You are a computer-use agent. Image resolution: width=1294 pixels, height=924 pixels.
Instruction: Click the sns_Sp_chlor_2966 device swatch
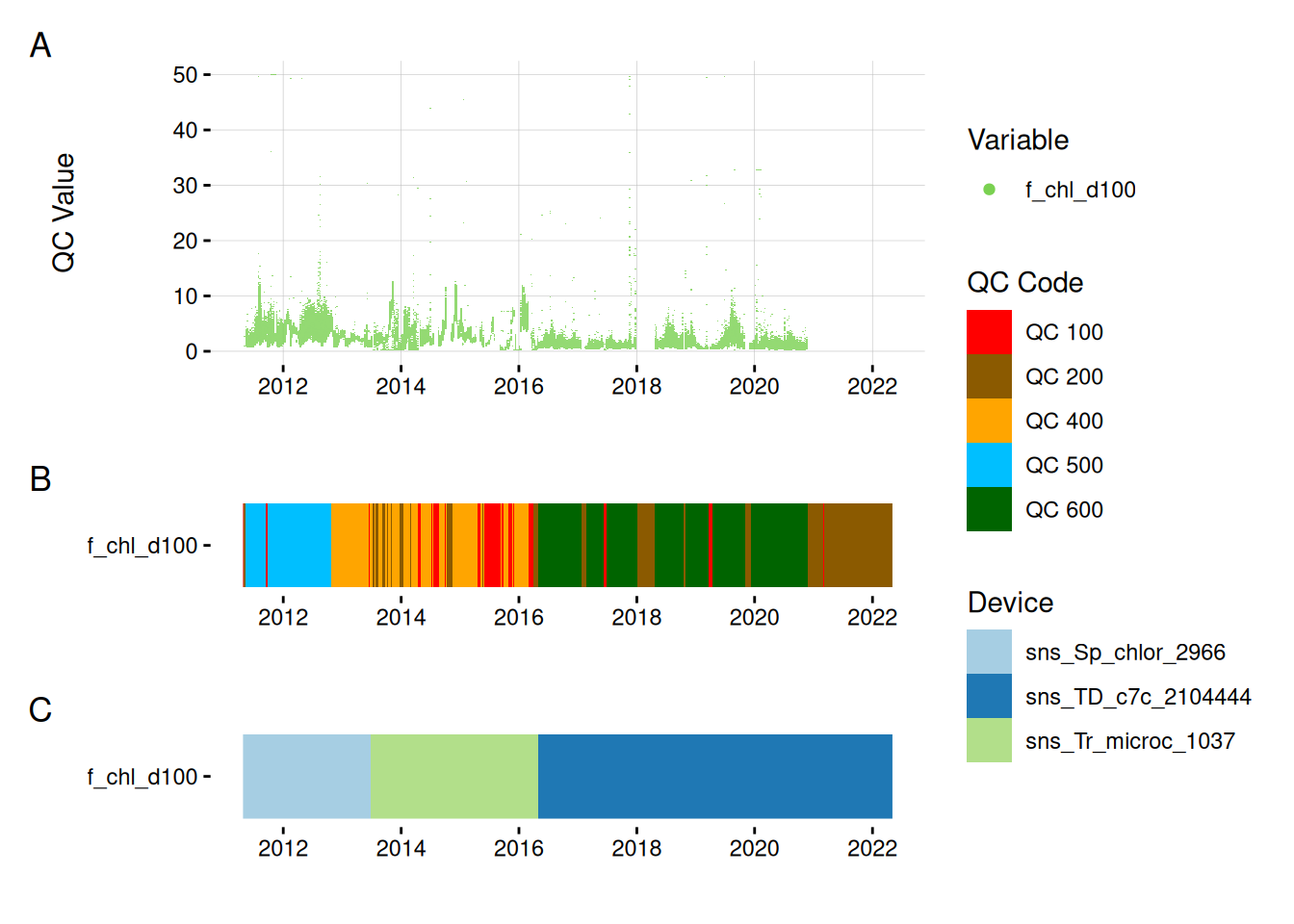(989, 652)
